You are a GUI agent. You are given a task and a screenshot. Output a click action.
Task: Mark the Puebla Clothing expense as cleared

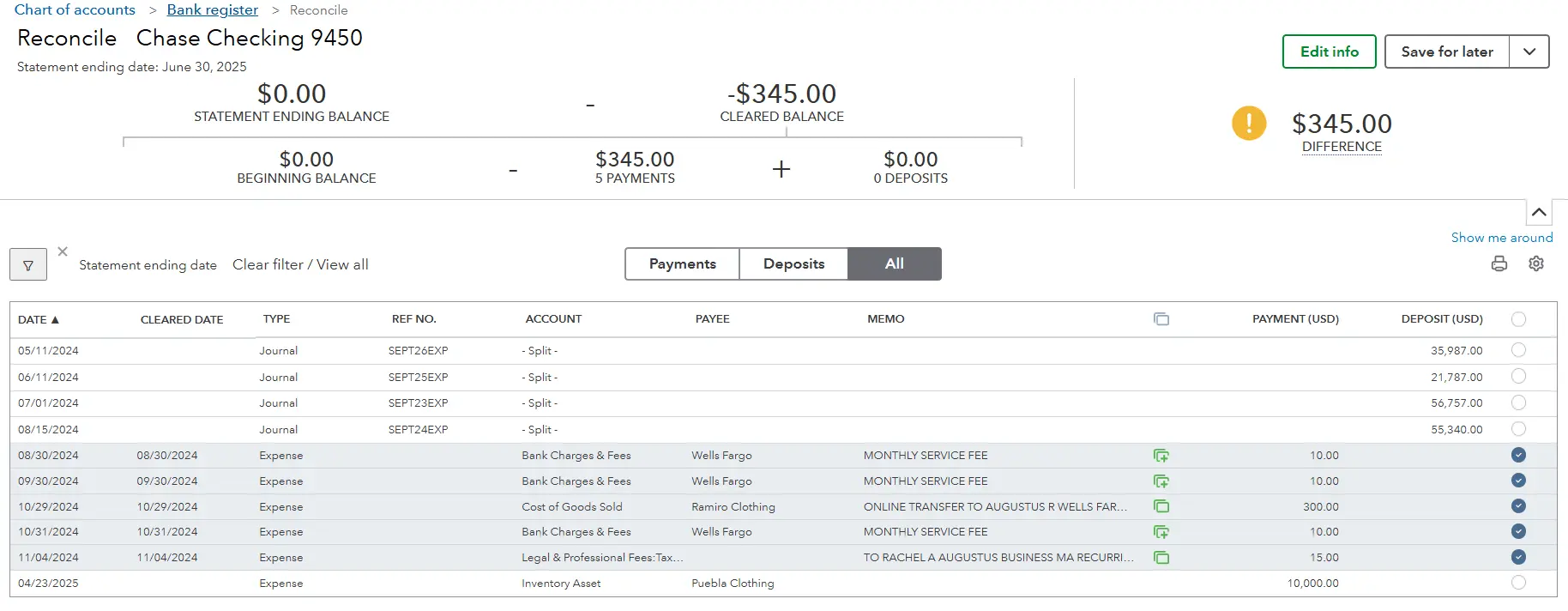coord(1518,583)
